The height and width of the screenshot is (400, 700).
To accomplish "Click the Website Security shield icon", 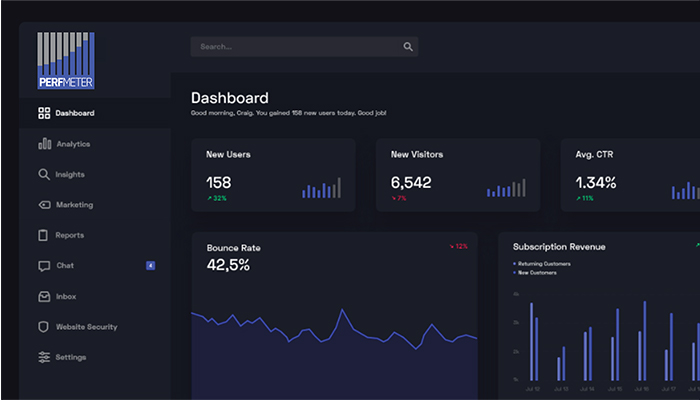I will tap(43, 327).
